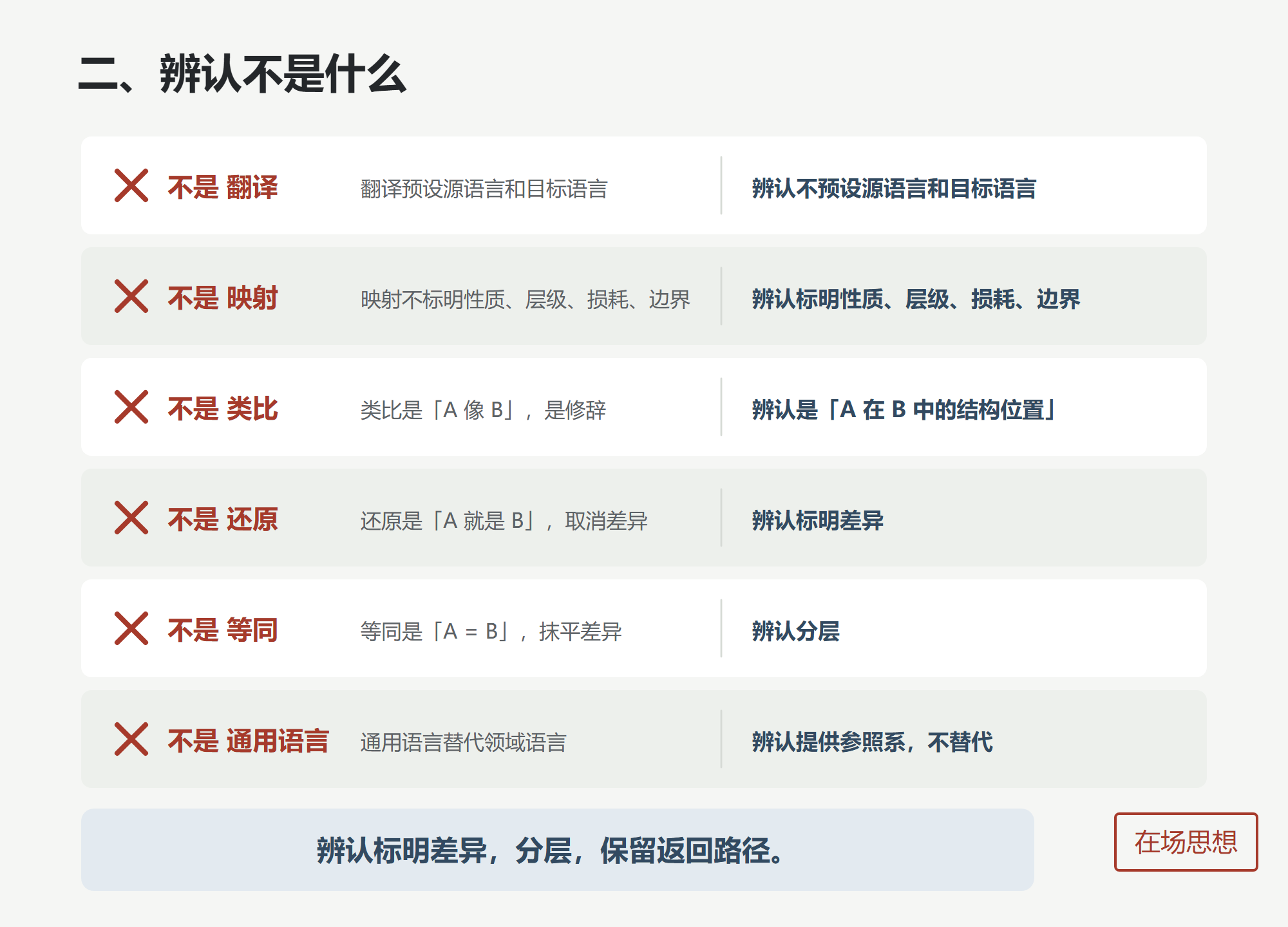Click the bold text 辨认分层

[796, 632]
